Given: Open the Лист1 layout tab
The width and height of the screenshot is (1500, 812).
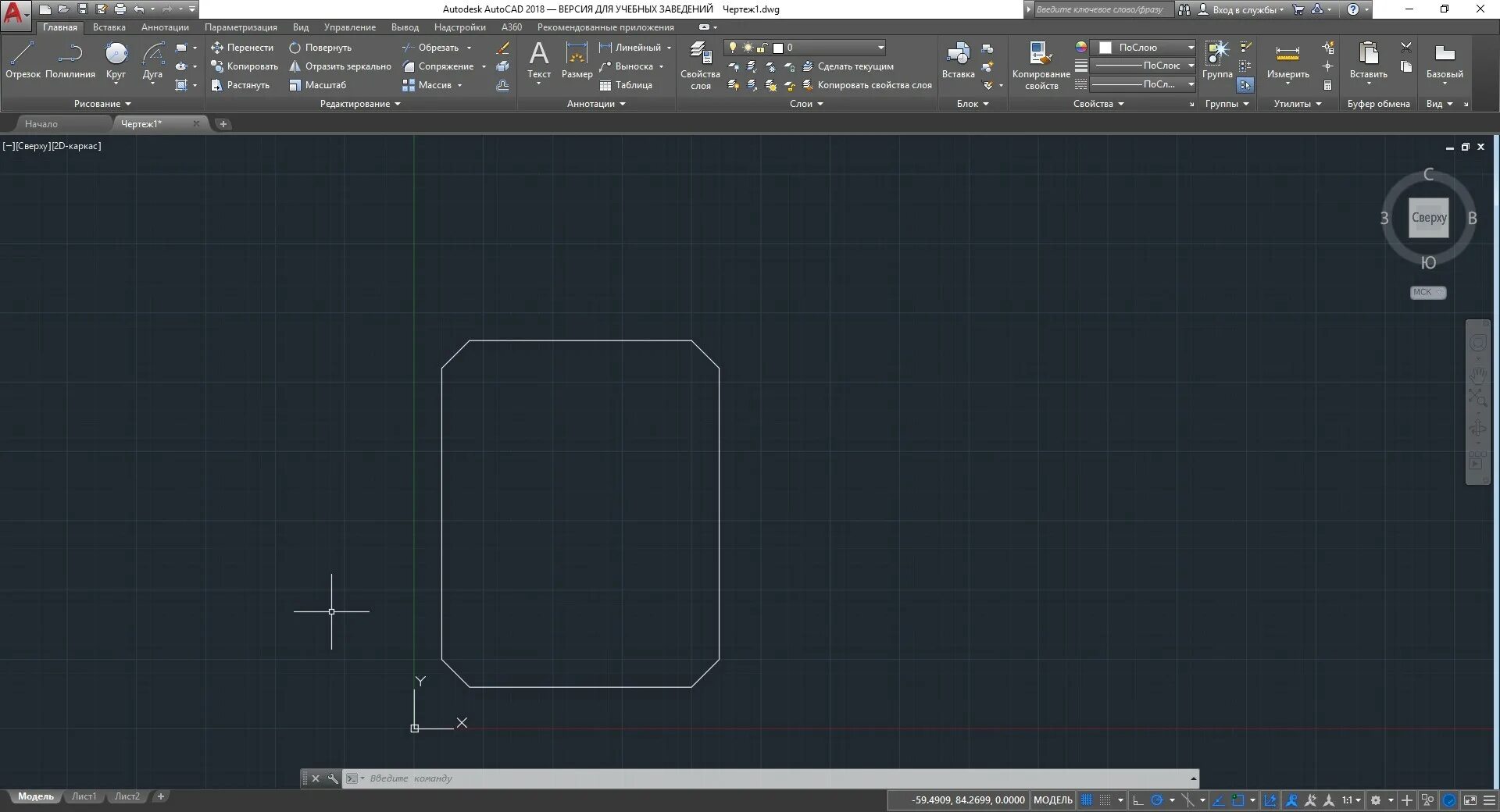Looking at the screenshot, I should 84,796.
